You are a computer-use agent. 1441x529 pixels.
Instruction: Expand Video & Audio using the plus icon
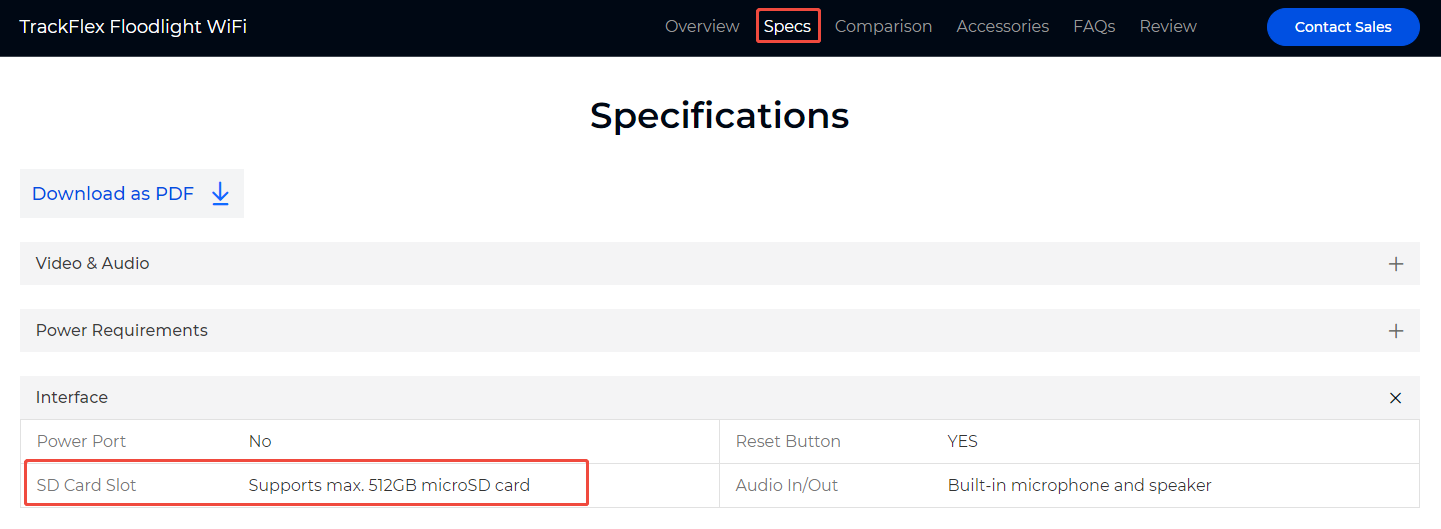1396,264
